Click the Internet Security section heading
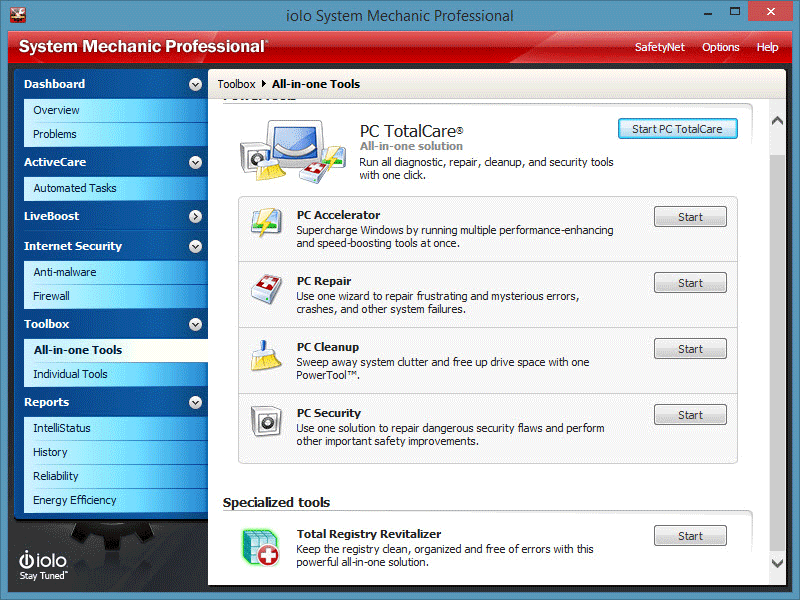Image resolution: width=800 pixels, height=600 pixels. 73,246
